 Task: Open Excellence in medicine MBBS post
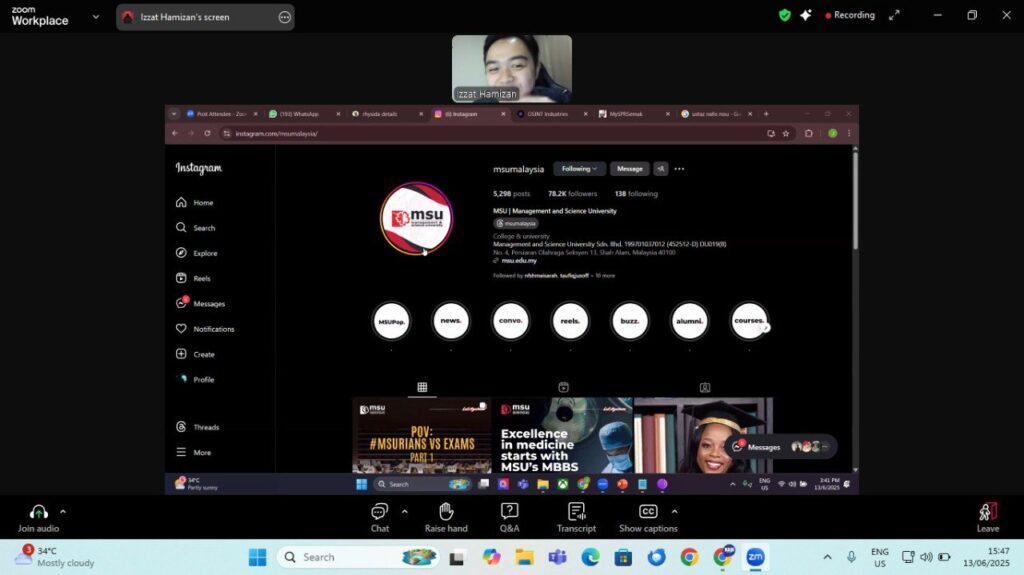562,435
